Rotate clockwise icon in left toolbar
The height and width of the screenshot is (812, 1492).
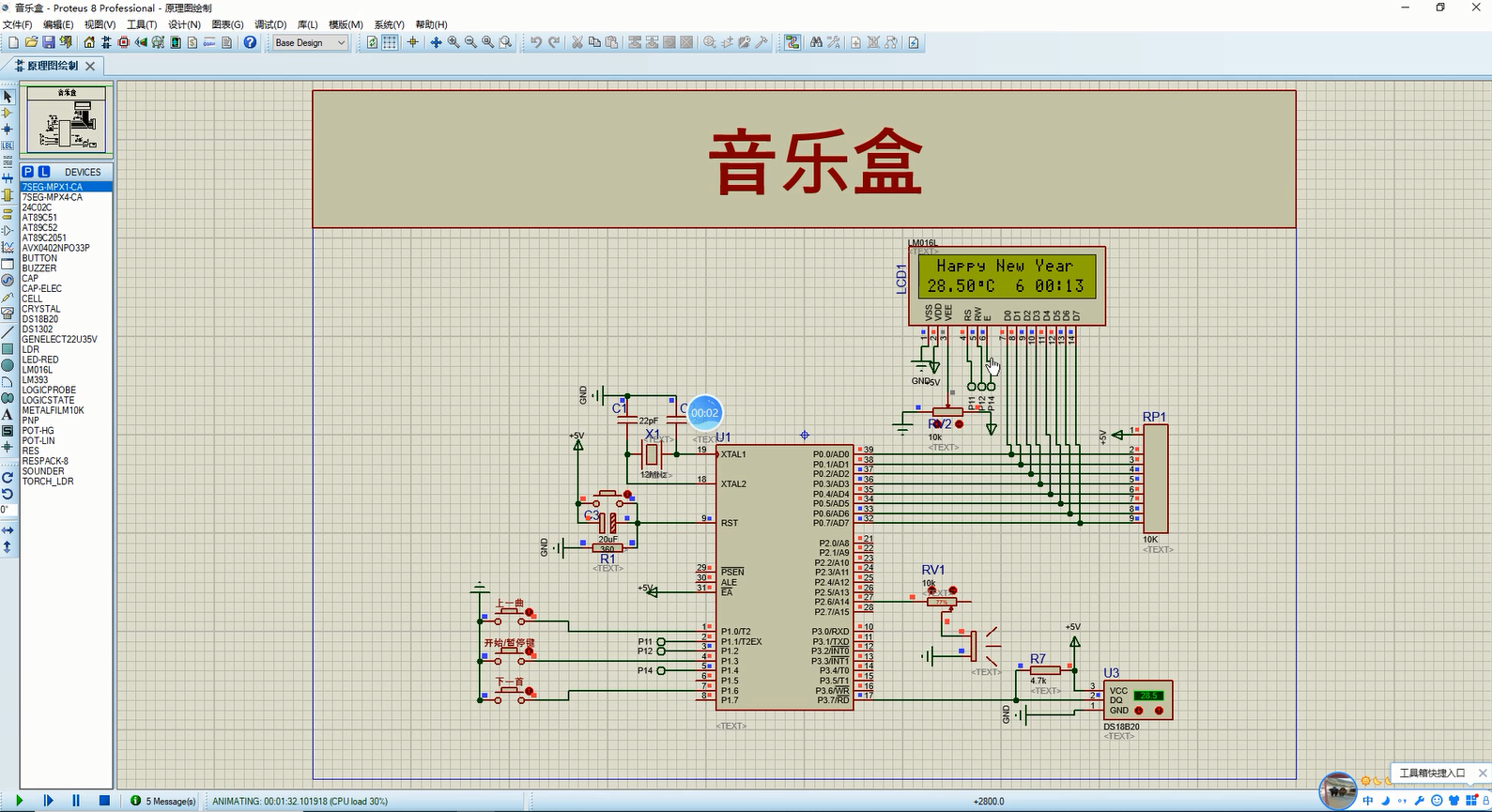8,477
